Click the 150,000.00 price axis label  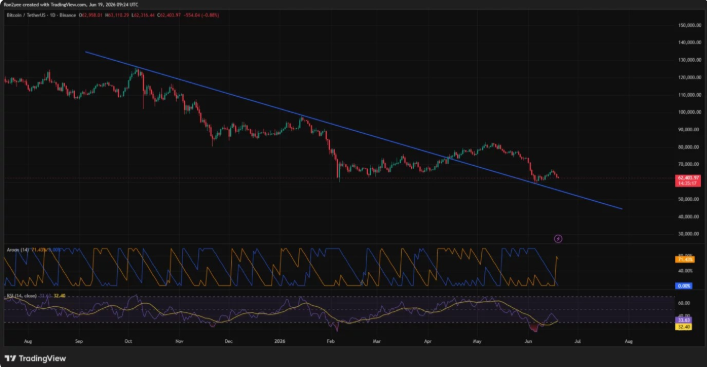click(689, 25)
